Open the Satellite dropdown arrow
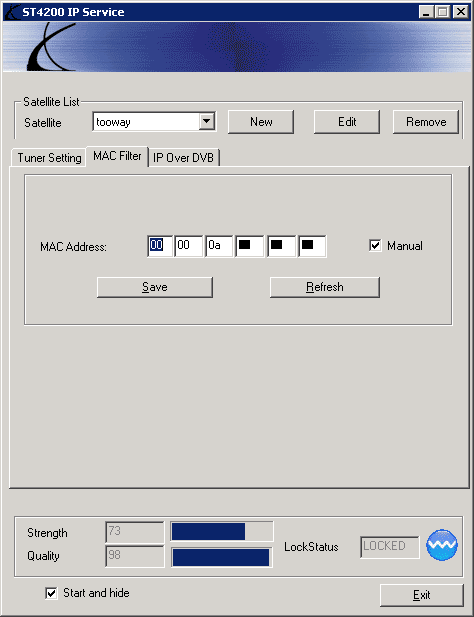474x617 pixels. pos(207,121)
